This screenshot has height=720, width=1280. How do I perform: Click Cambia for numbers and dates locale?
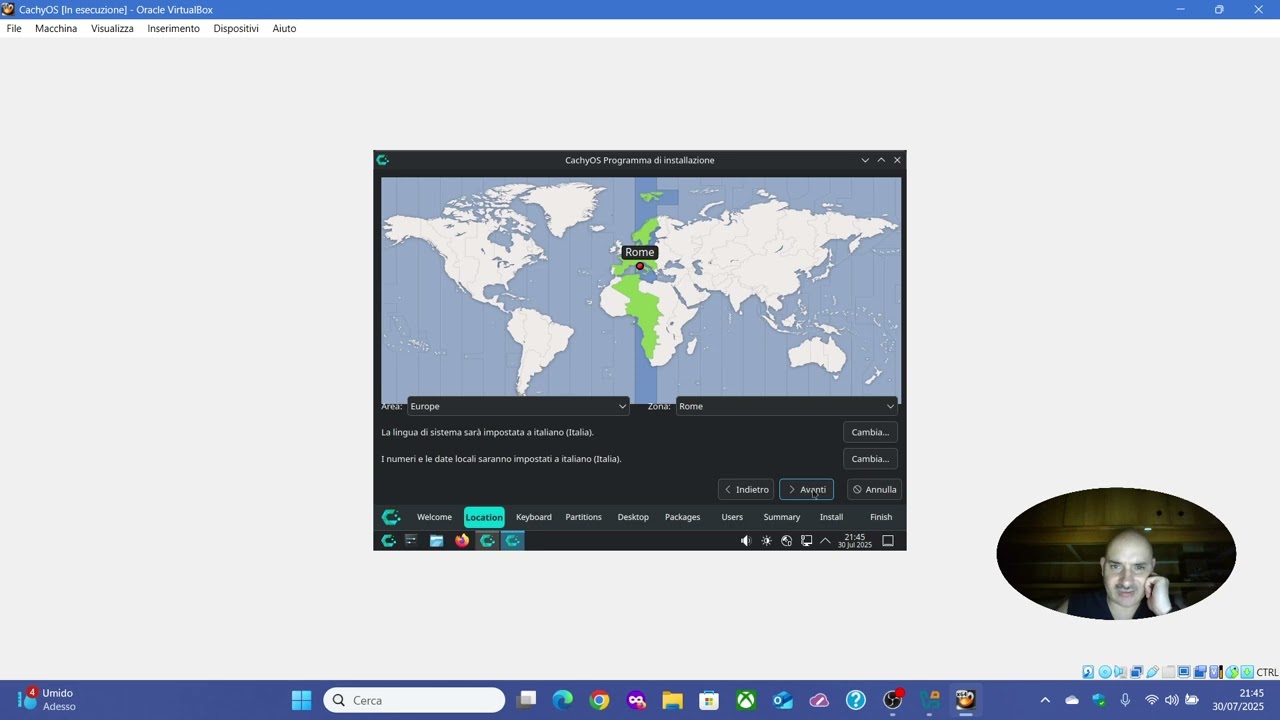[x=870, y=459]
